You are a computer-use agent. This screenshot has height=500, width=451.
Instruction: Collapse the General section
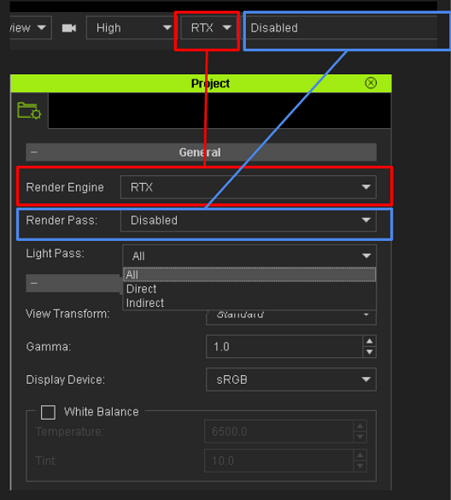coord(34,152)
